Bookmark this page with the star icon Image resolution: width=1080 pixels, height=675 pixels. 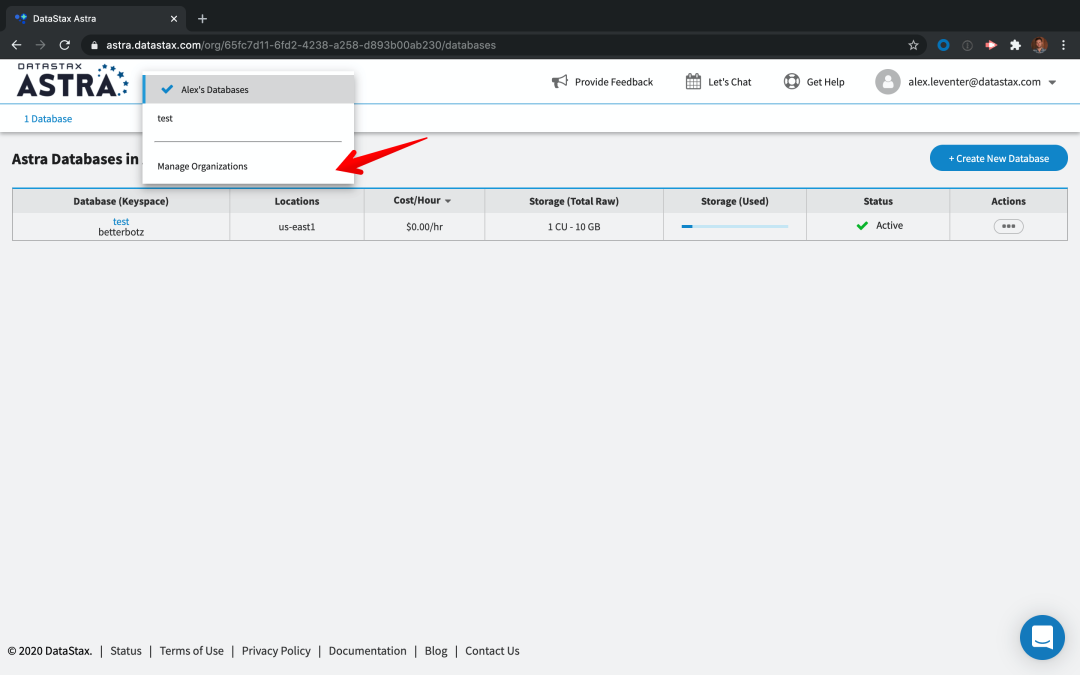(x=913, y=45)
